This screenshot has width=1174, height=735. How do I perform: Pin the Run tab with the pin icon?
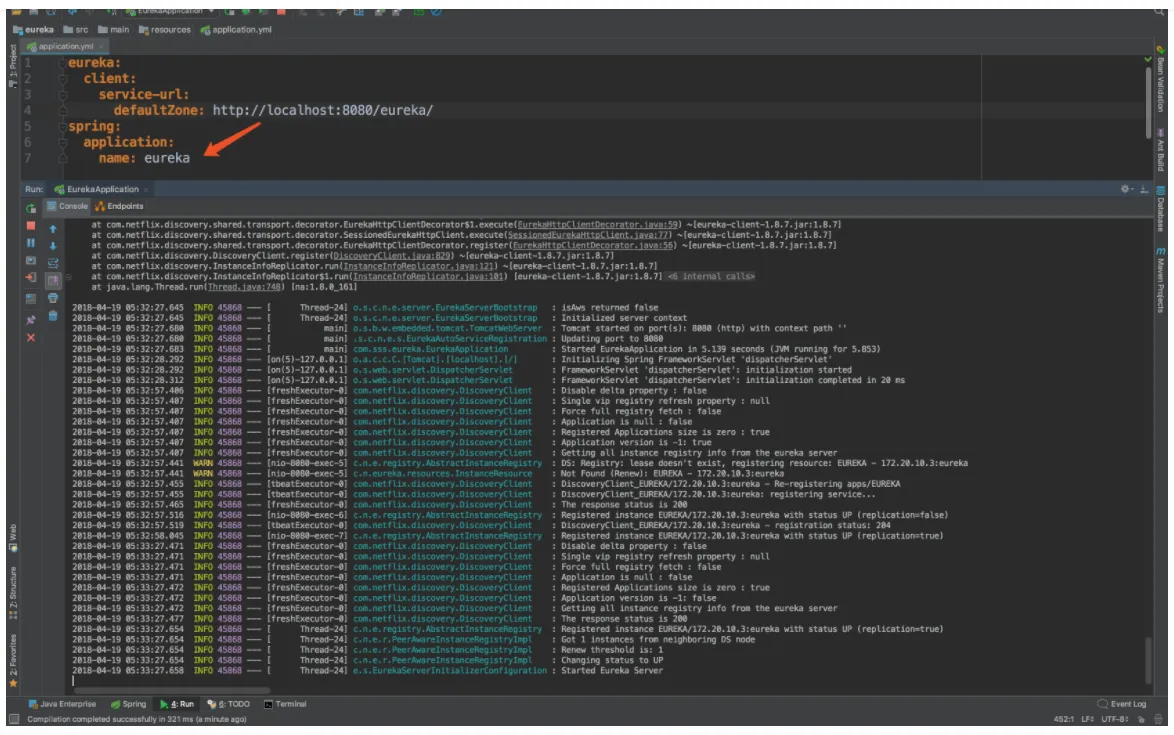(x=31, y=320)
